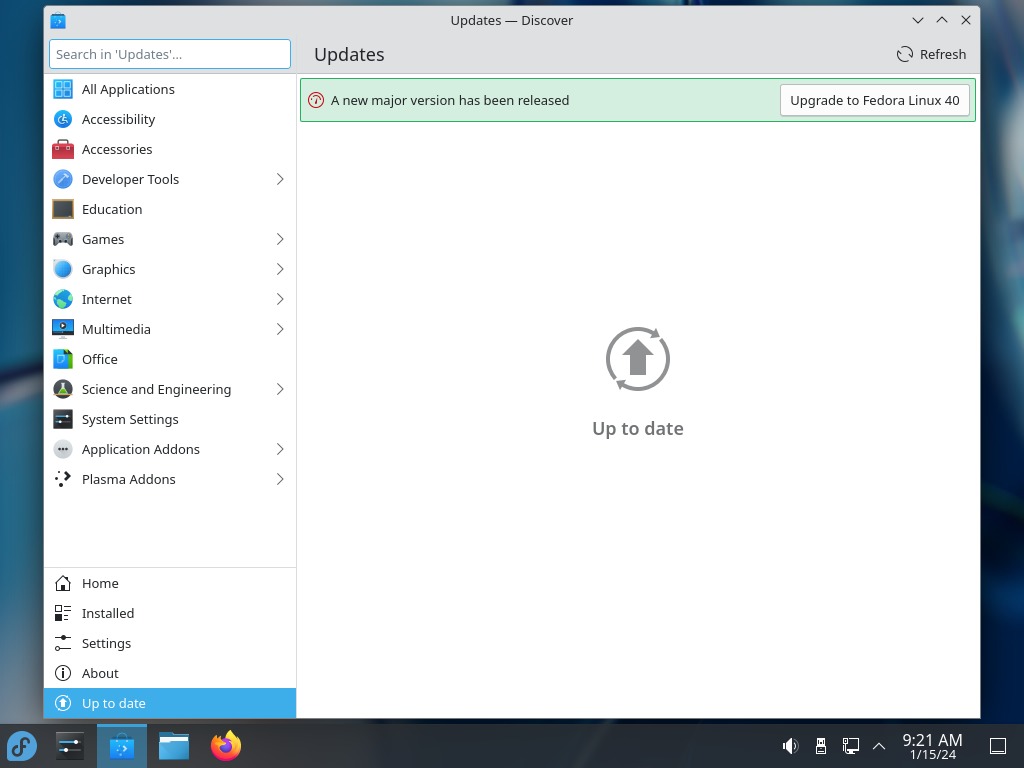Screen dimensions: 1024x768
Task: Open the Accessories category label
Action: coord(117,150)
